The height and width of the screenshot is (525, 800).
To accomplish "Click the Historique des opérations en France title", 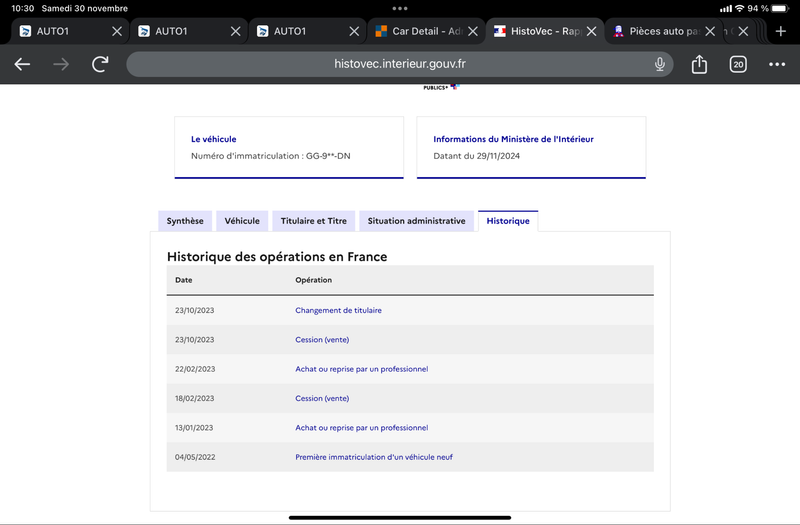I will point(277,257).
